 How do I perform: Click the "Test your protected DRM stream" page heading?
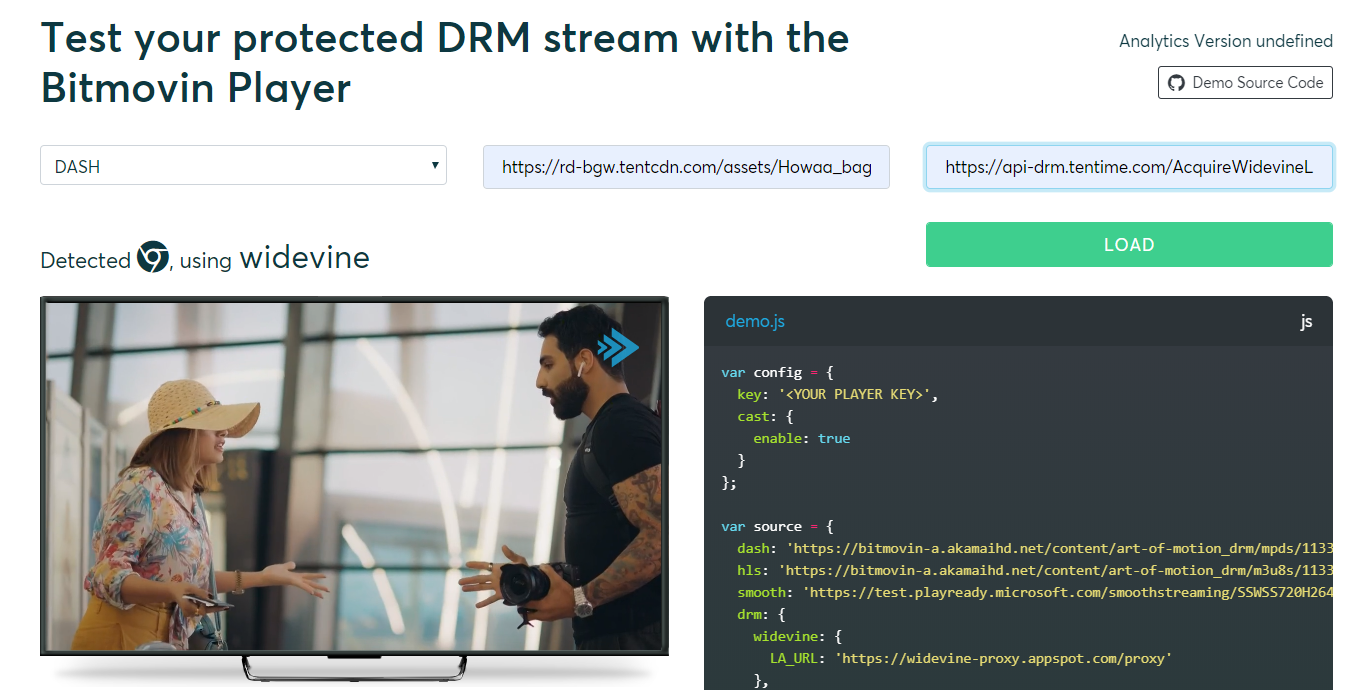[x=445, y=63]
